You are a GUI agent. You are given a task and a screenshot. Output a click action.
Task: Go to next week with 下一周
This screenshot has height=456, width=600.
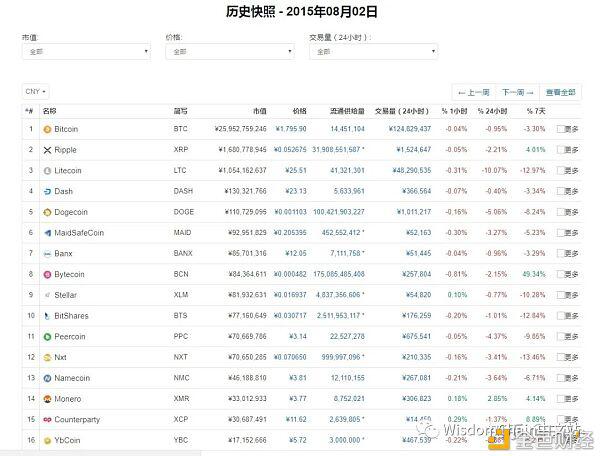[517, 93]
